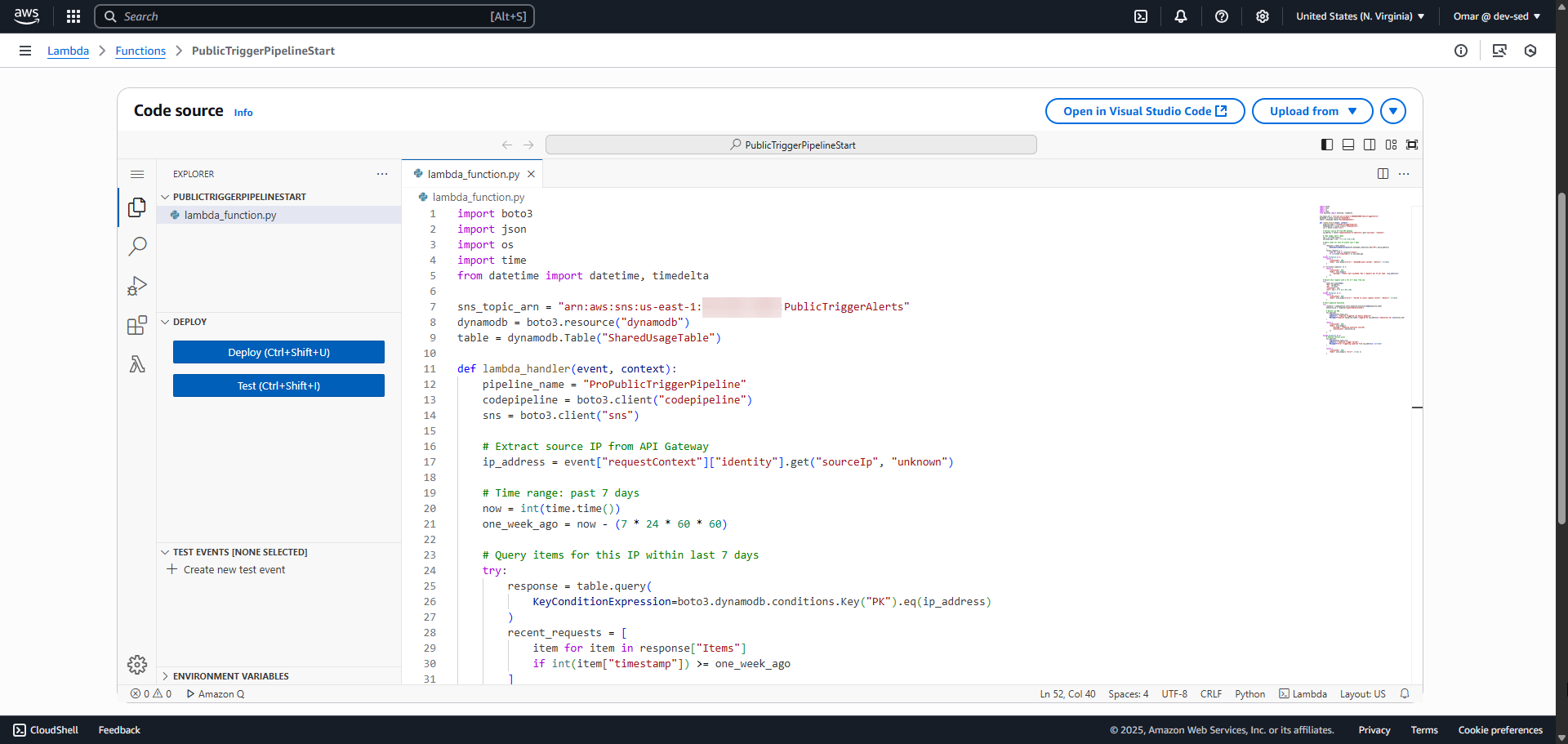Open the info circle panel icon
The width and height of the screenshot is (1568, 744).
(x=1461, y=51)
